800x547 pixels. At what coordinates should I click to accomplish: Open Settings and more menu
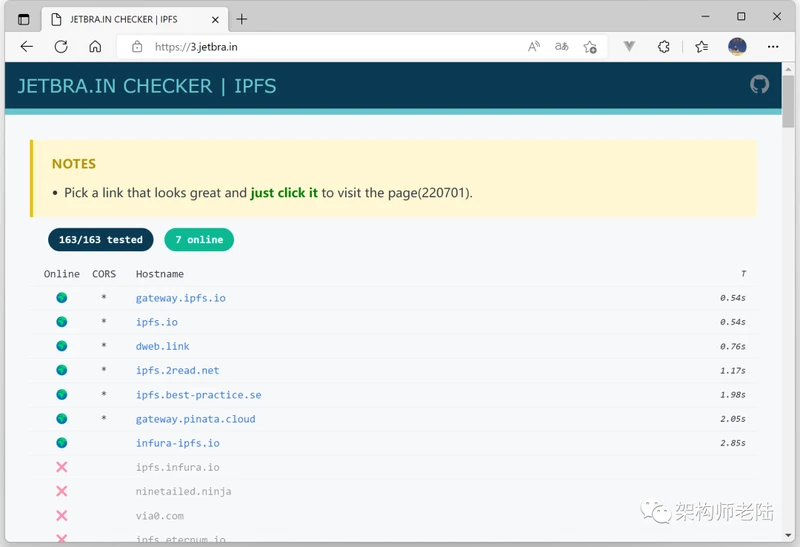point(772,47)
